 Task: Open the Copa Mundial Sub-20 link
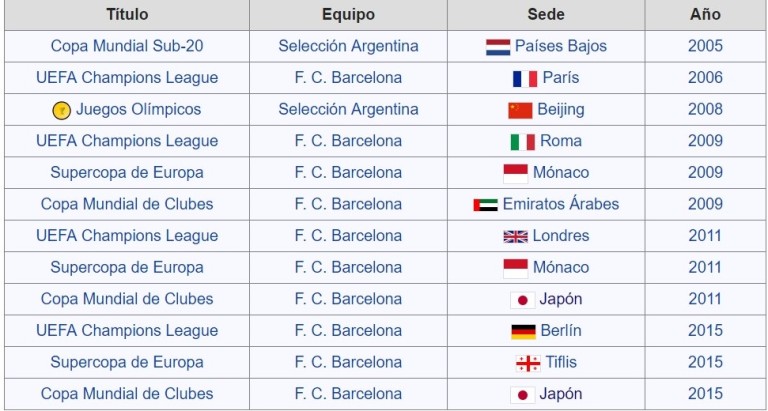click(127, 46)
